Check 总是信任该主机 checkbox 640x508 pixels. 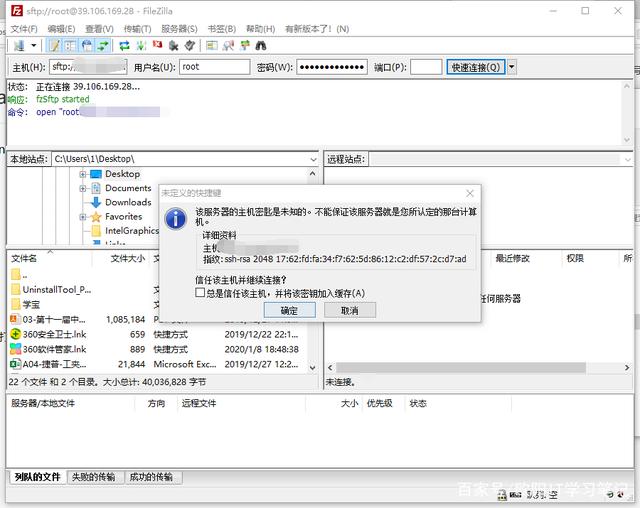200,293
